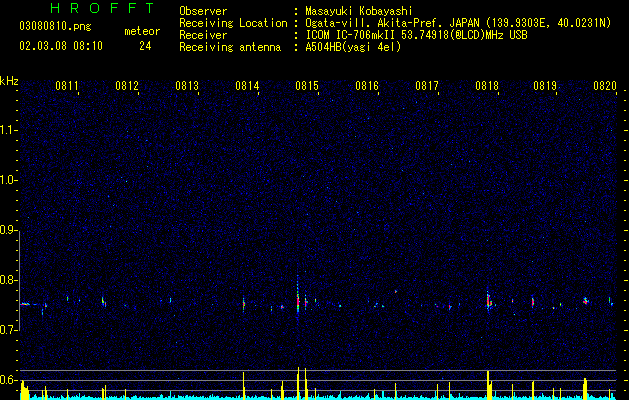The height and width of the screenshot is (400, 629).
Task: Click the "Observer" field label
Action: [x=203, y=11]
